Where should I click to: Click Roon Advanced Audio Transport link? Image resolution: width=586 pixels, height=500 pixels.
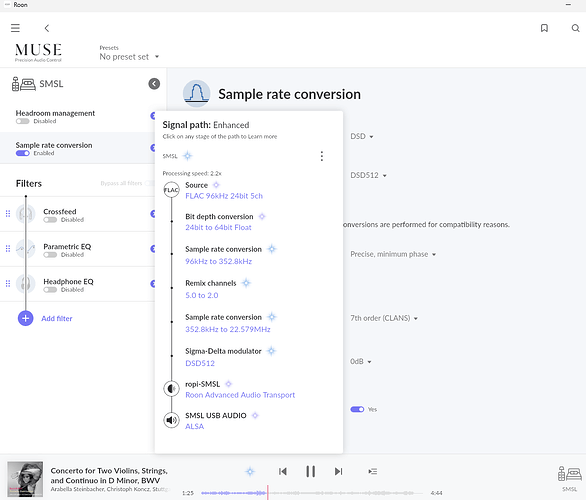(240, 395)
